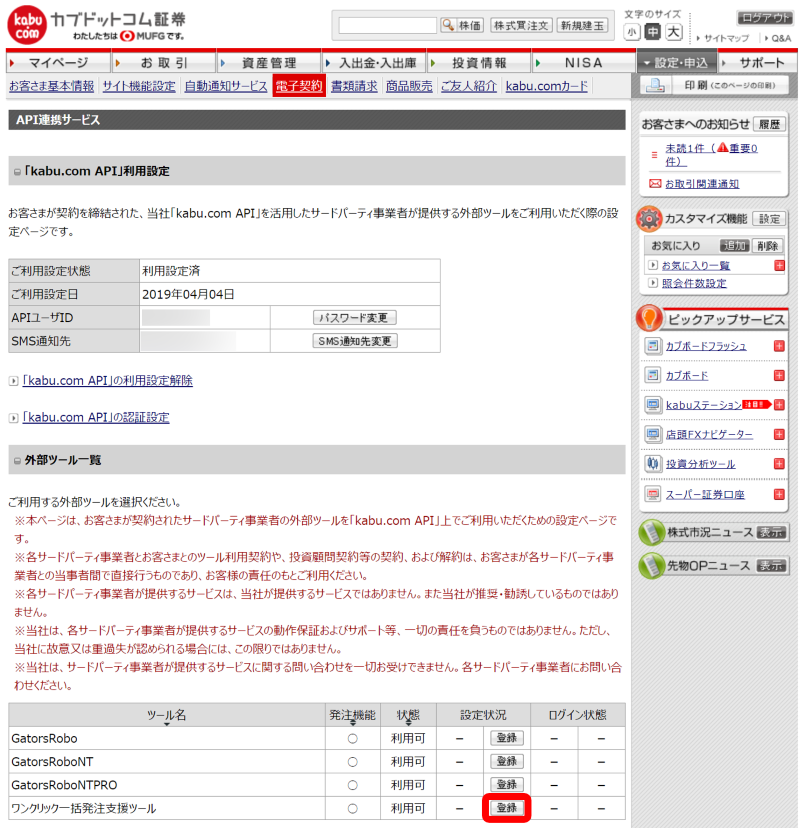
Task: Open the 照会件数設定 link
Action: [694, 284]
